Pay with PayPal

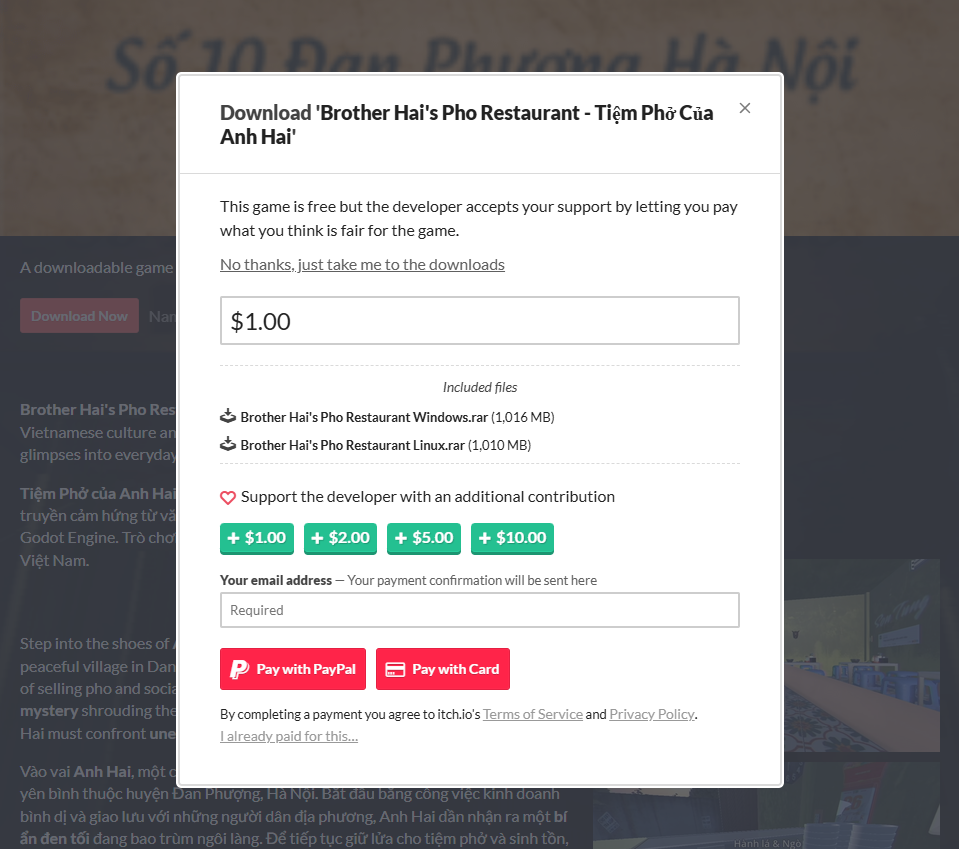tap(293, 669)
